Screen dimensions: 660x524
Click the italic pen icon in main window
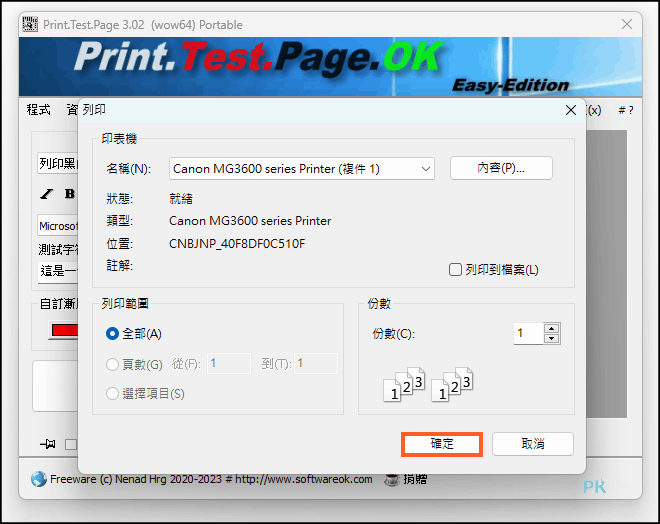46,194
